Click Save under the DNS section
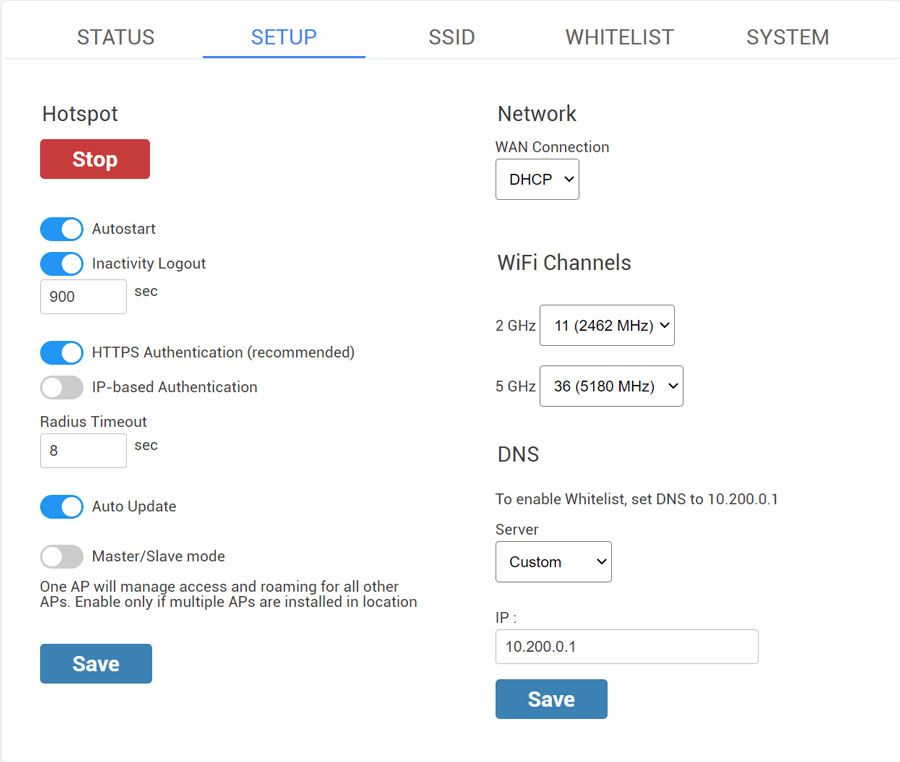 point(551,699)
